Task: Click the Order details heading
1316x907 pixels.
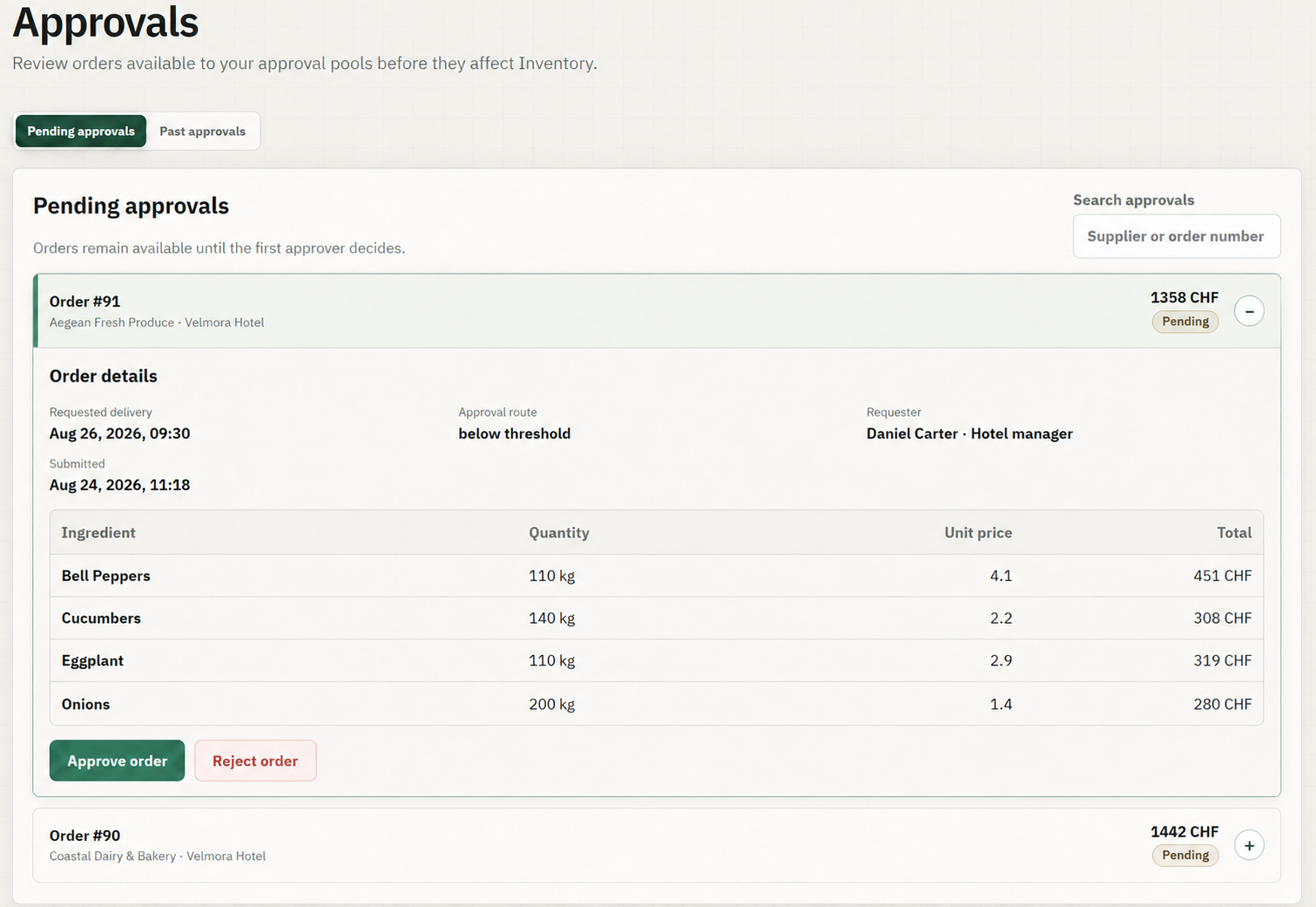Action: 104,376
